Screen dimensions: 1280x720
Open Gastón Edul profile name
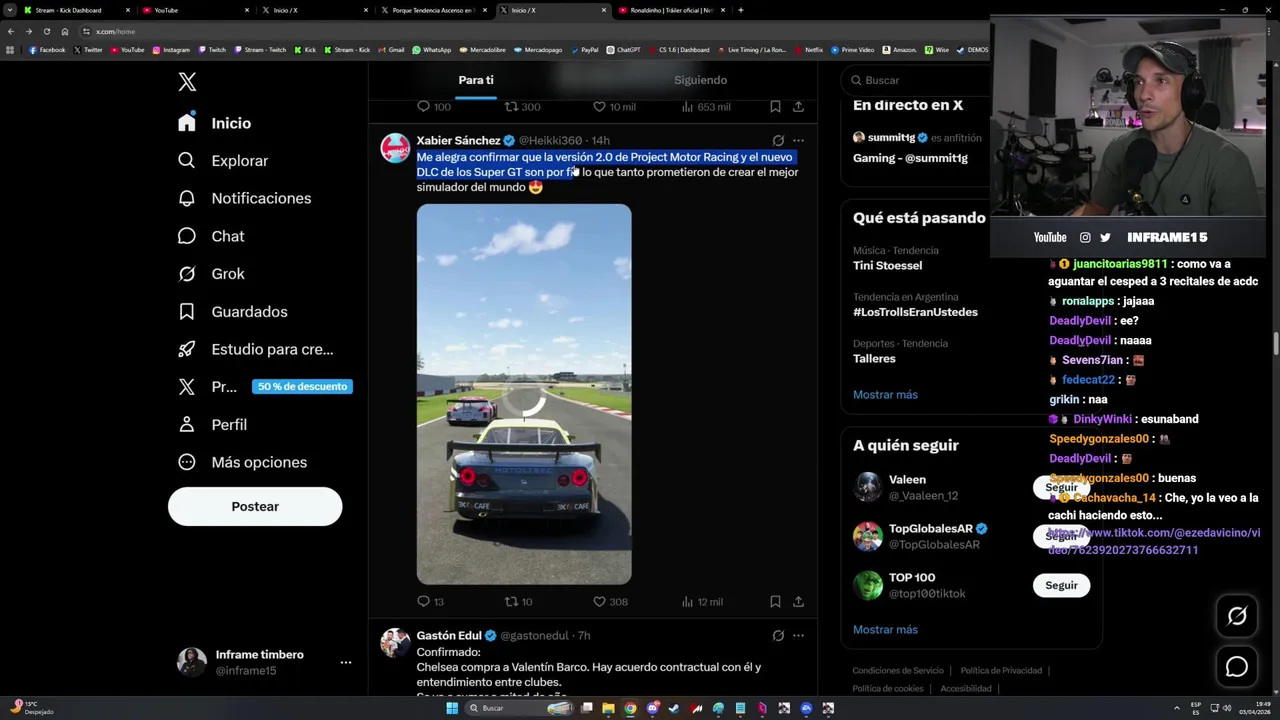pos(449,636)
